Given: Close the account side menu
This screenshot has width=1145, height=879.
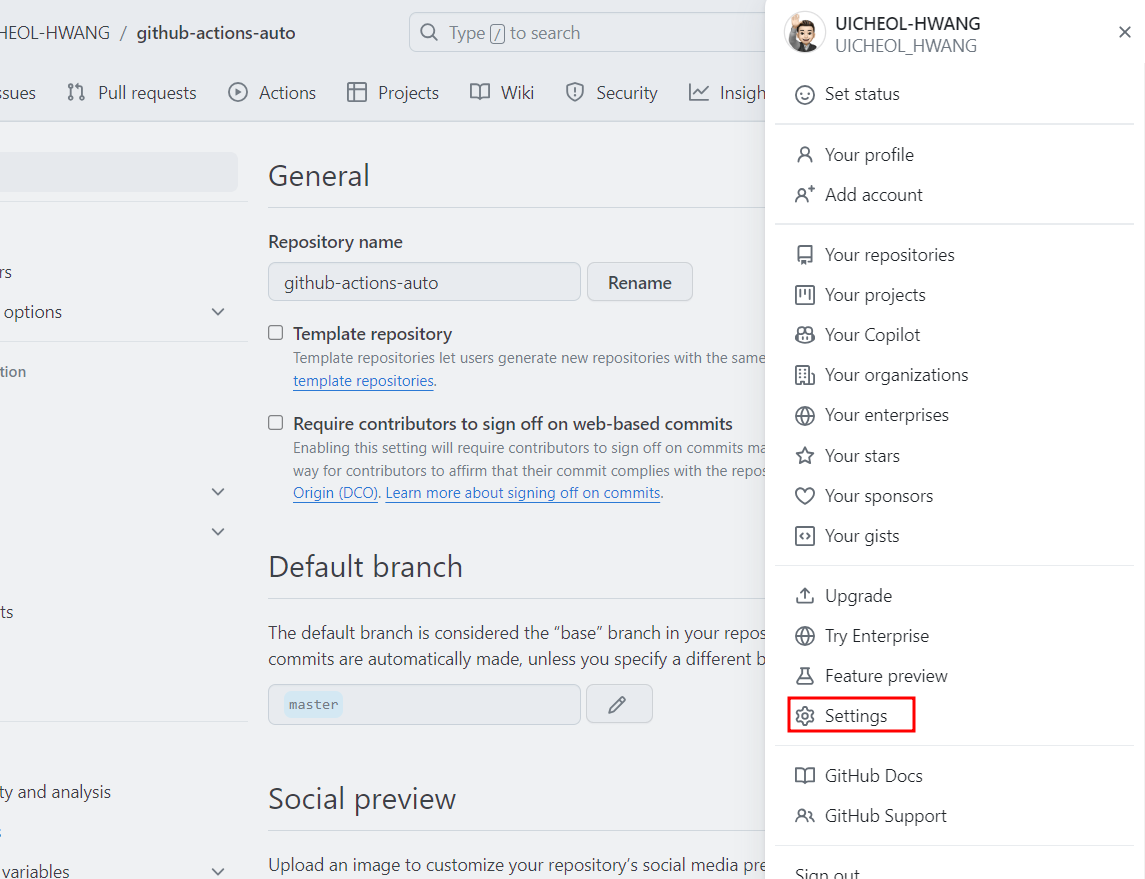Looking at the screenshot, I should click(1125, 32).
